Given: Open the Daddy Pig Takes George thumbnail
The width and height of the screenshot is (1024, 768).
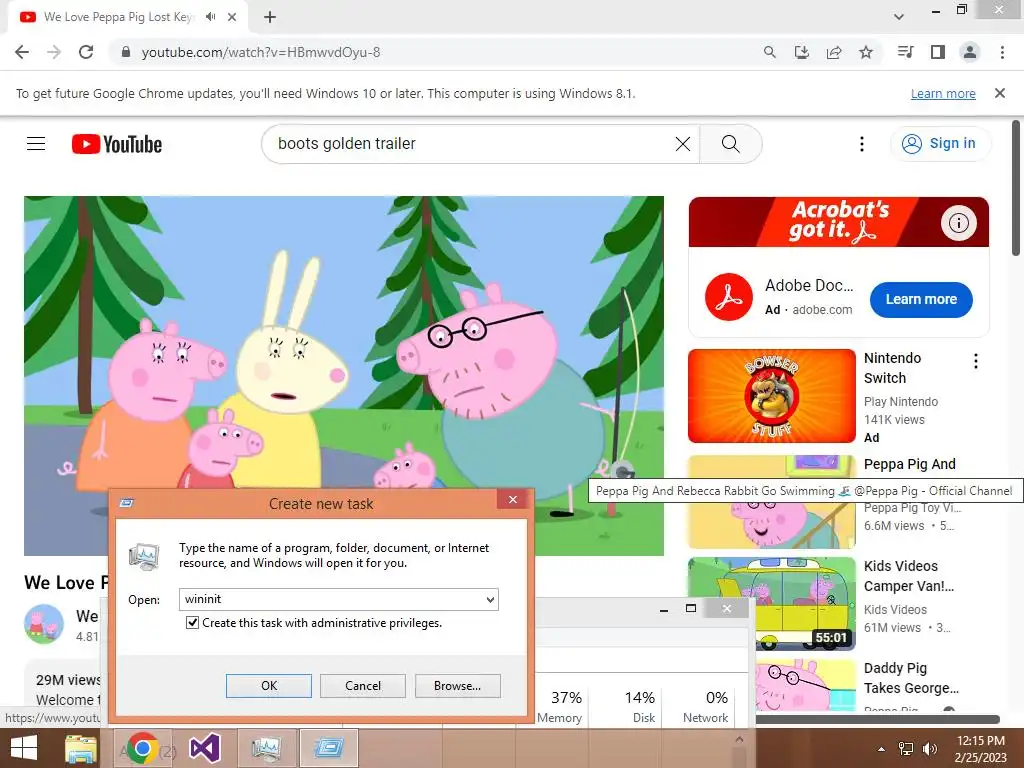Looking at the screenshot, I should coord(806,685).
